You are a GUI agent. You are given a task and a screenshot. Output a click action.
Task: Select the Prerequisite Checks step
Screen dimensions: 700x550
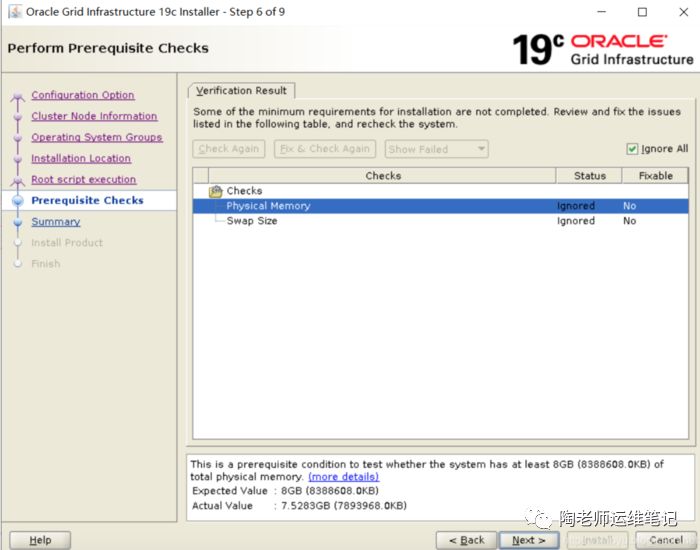point(88,200)
